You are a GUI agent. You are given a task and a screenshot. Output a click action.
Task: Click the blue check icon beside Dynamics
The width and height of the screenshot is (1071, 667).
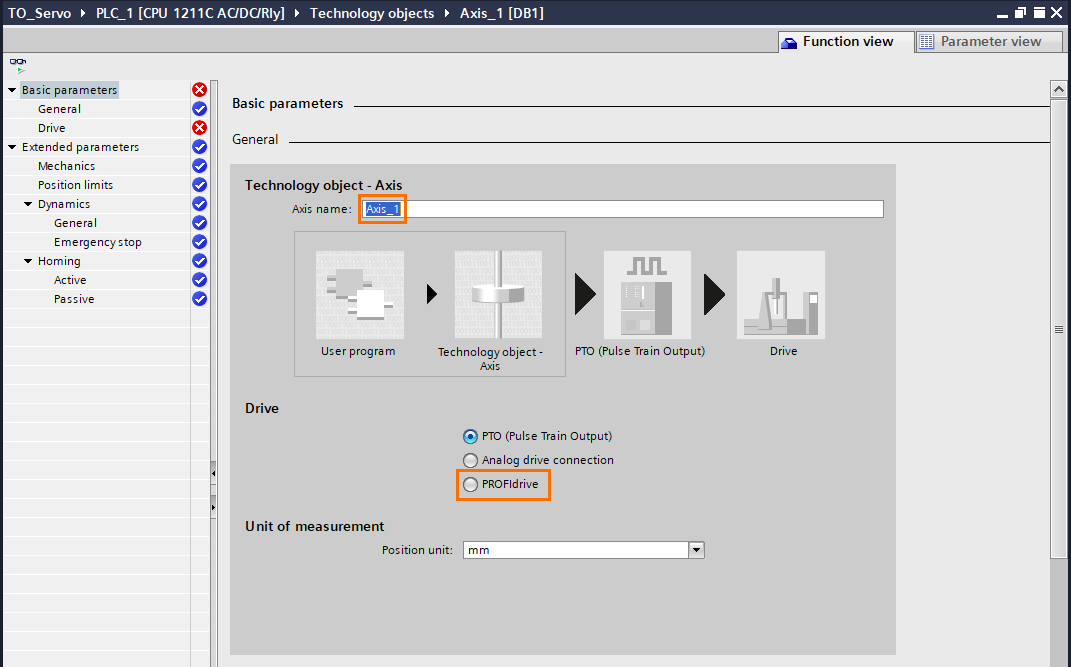[x=199, y=204]
